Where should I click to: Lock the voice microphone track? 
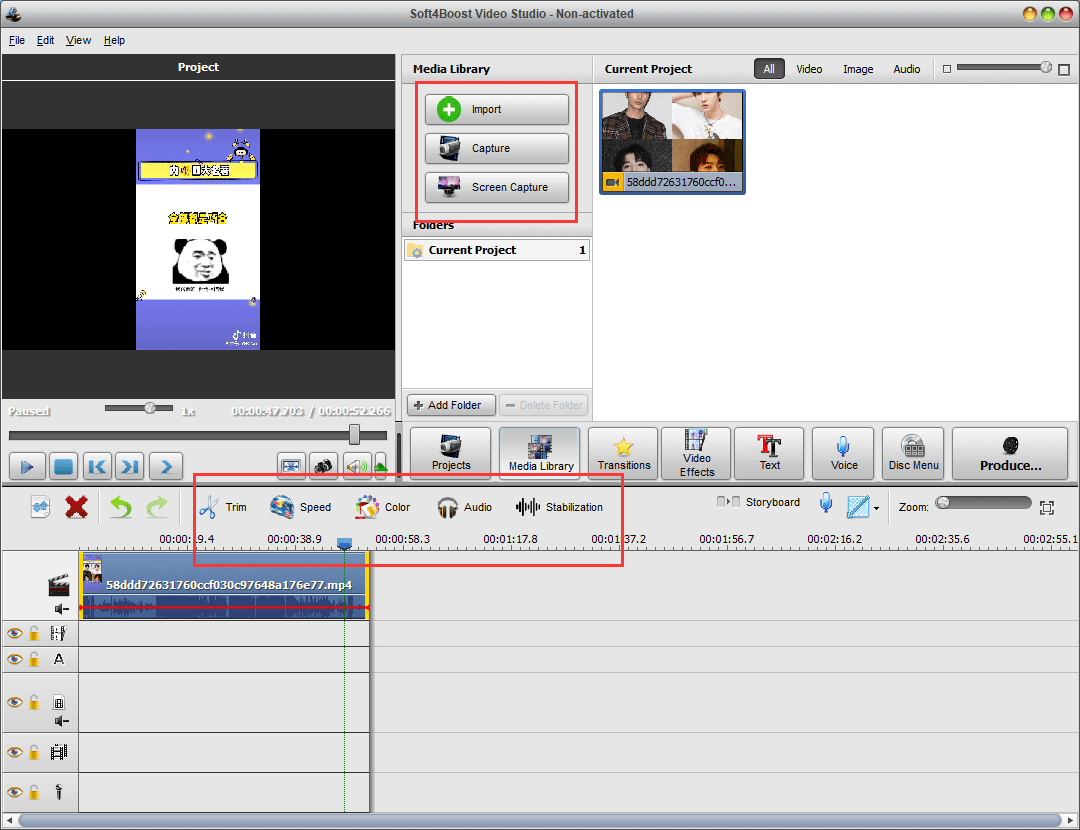coord(34,793)
